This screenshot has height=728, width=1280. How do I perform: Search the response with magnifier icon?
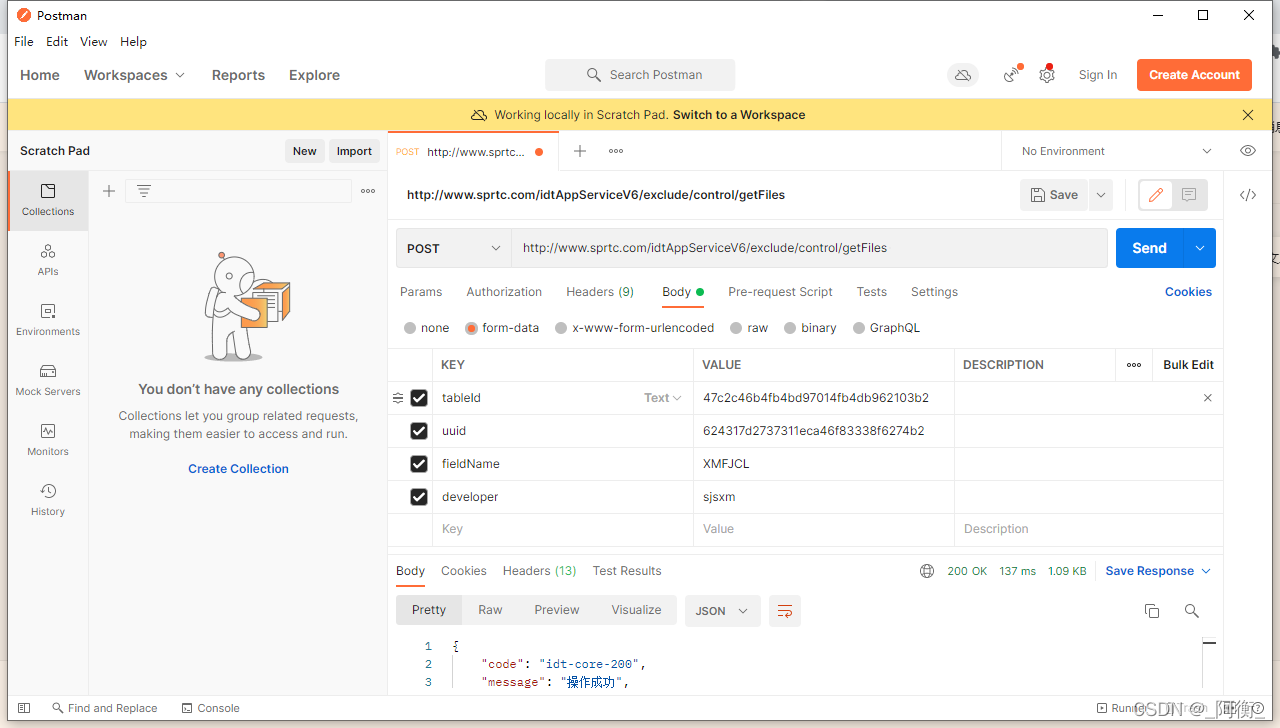(x=1191, y=611)
